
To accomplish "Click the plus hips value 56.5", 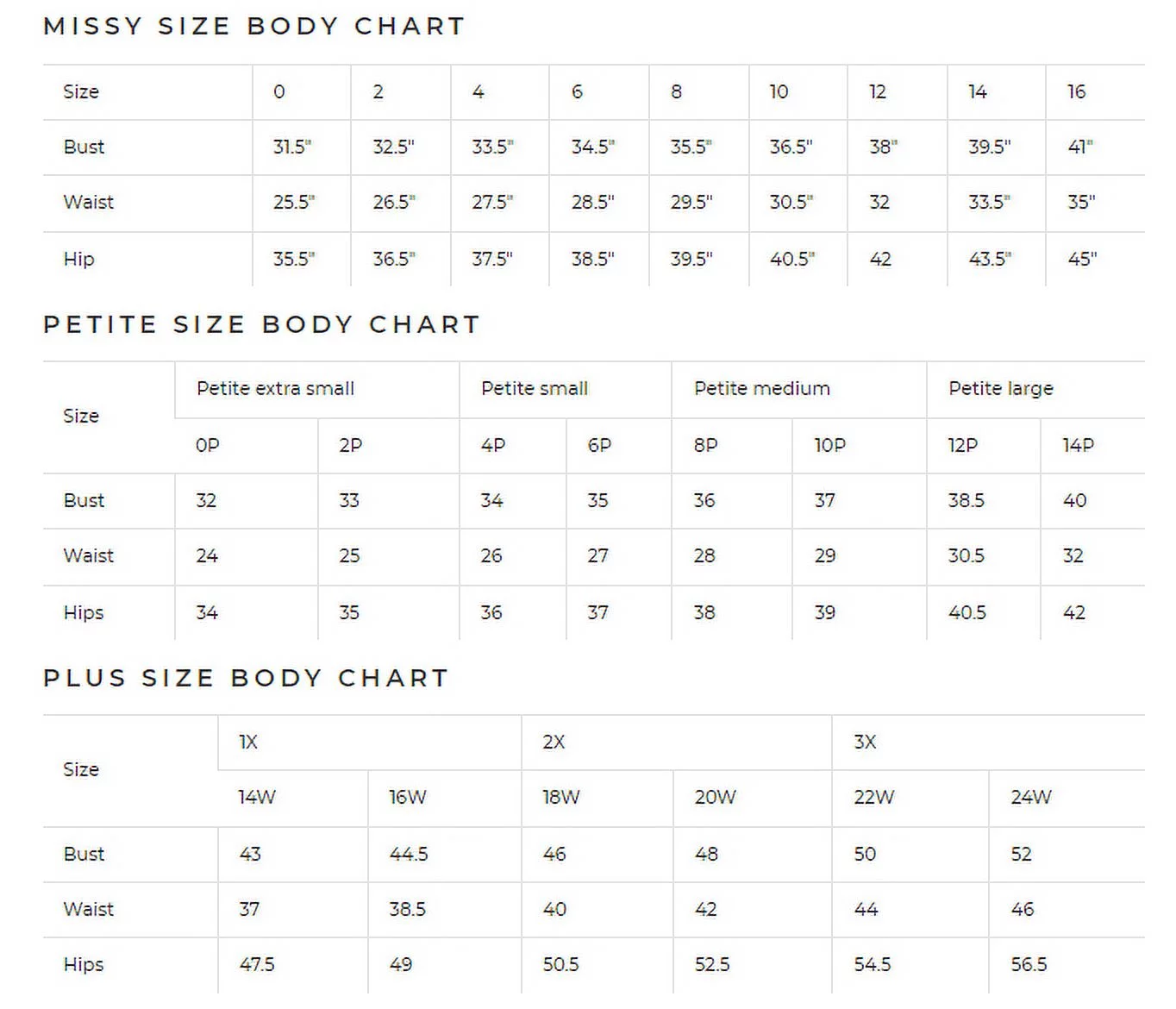I will pos(1029,964).
